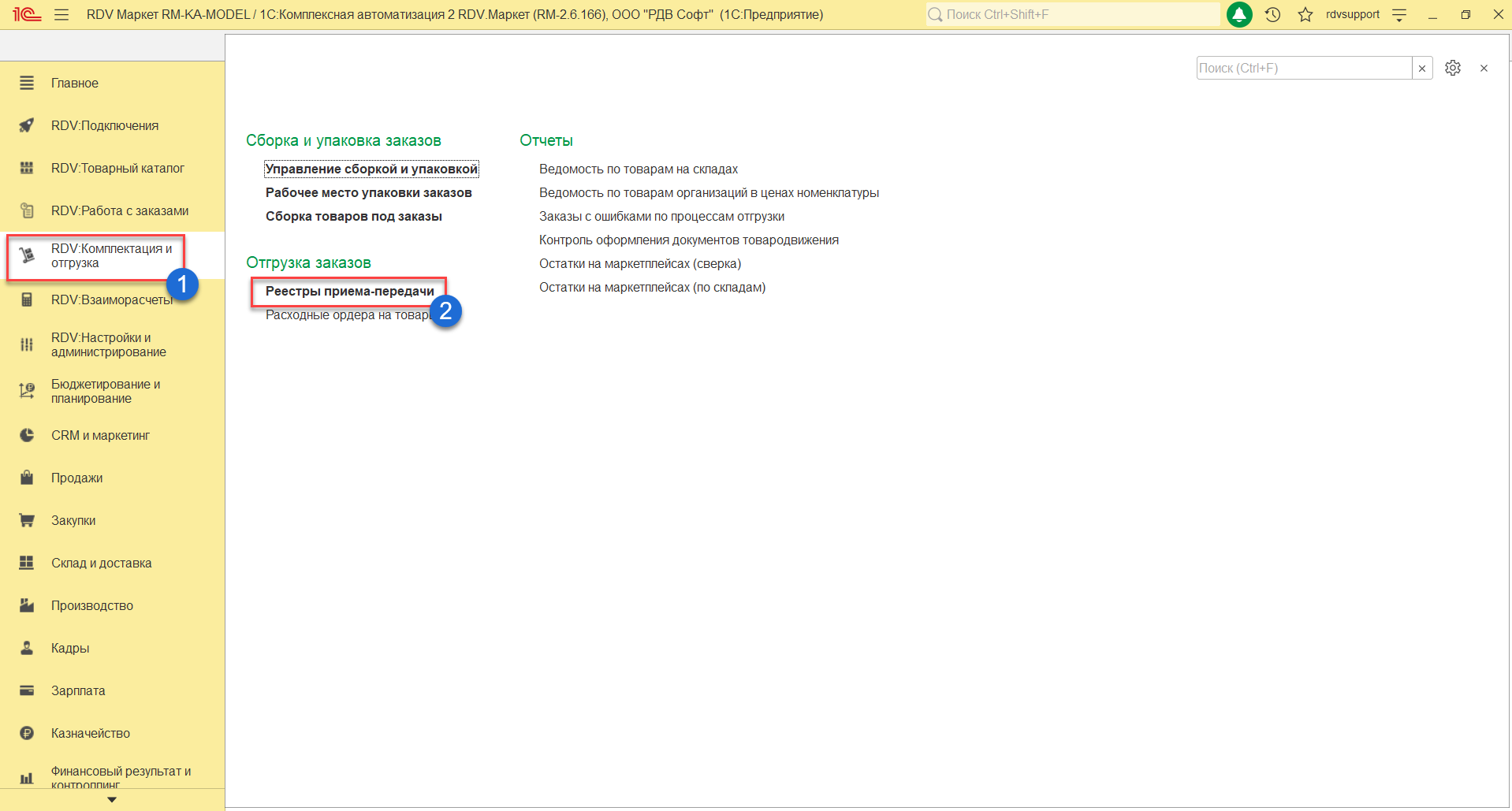Screen dimensions: 1512x811
Task: Close the section menu panel
Action: [1484, 68]
